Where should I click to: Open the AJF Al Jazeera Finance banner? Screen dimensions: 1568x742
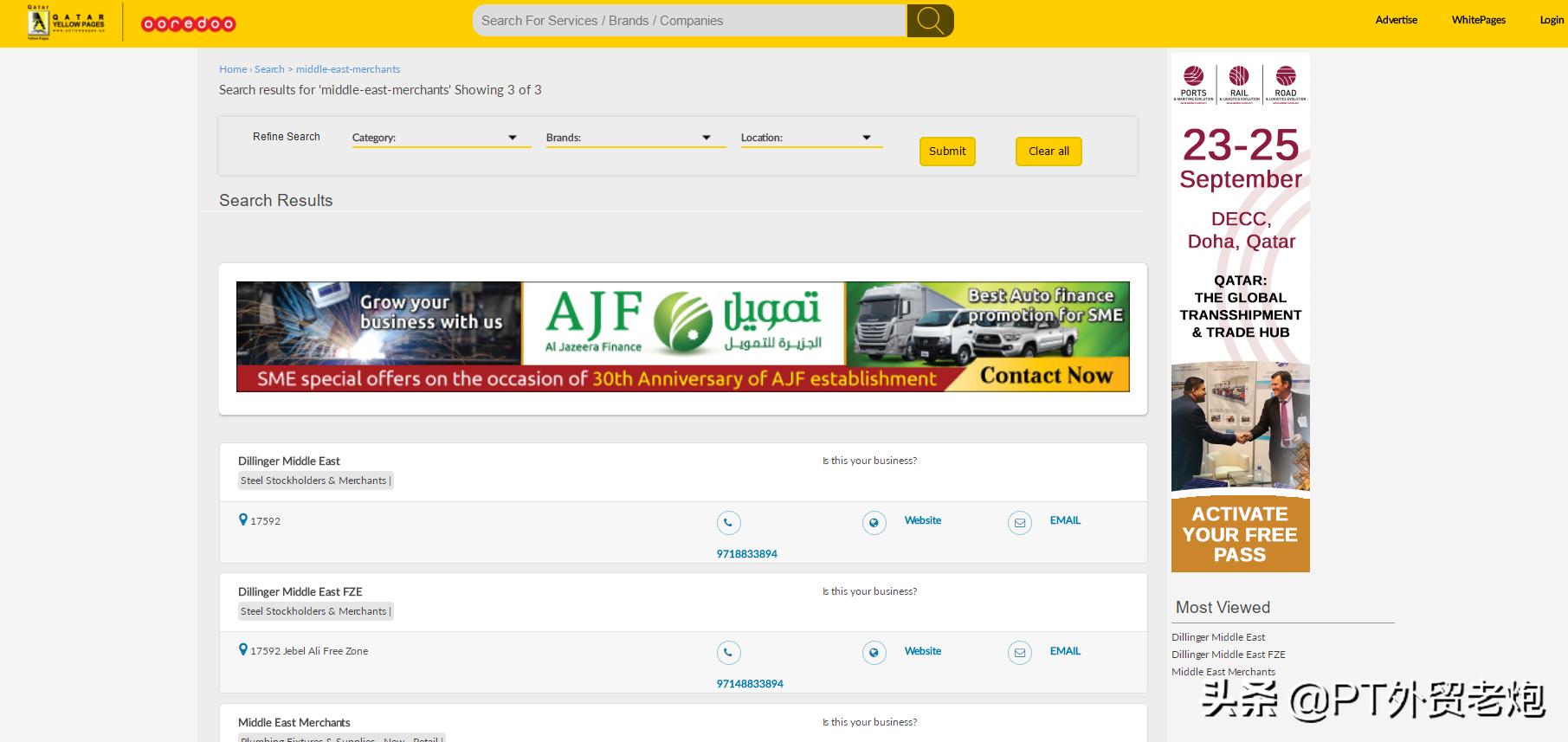coord(682,337)
